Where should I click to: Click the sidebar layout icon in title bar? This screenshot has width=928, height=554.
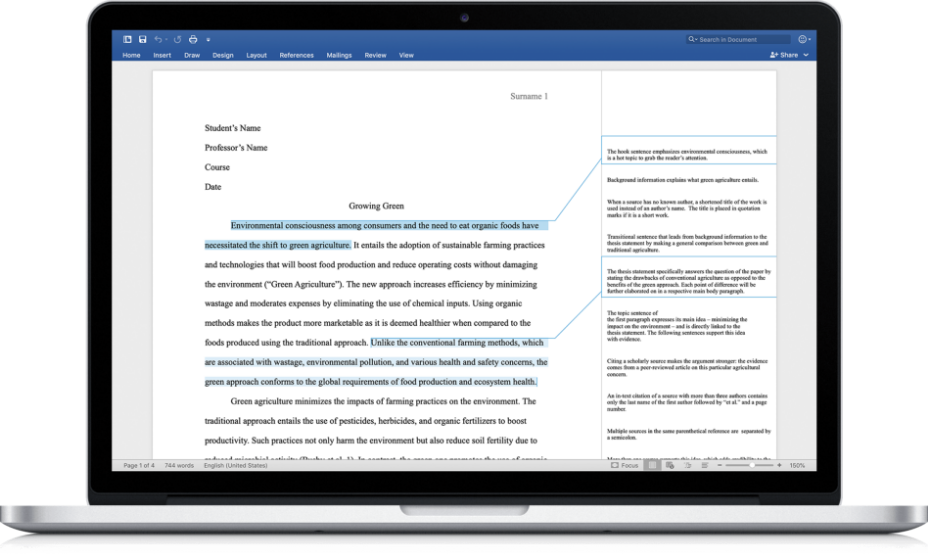128,39
